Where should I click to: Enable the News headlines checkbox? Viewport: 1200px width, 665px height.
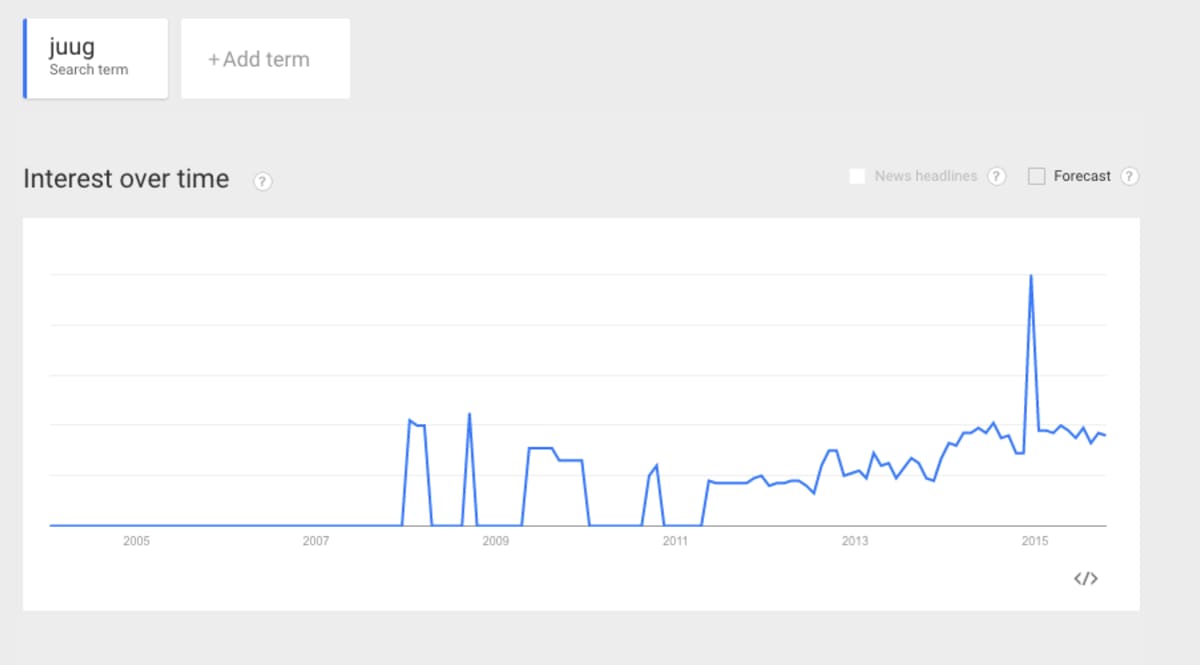(857, 176)
